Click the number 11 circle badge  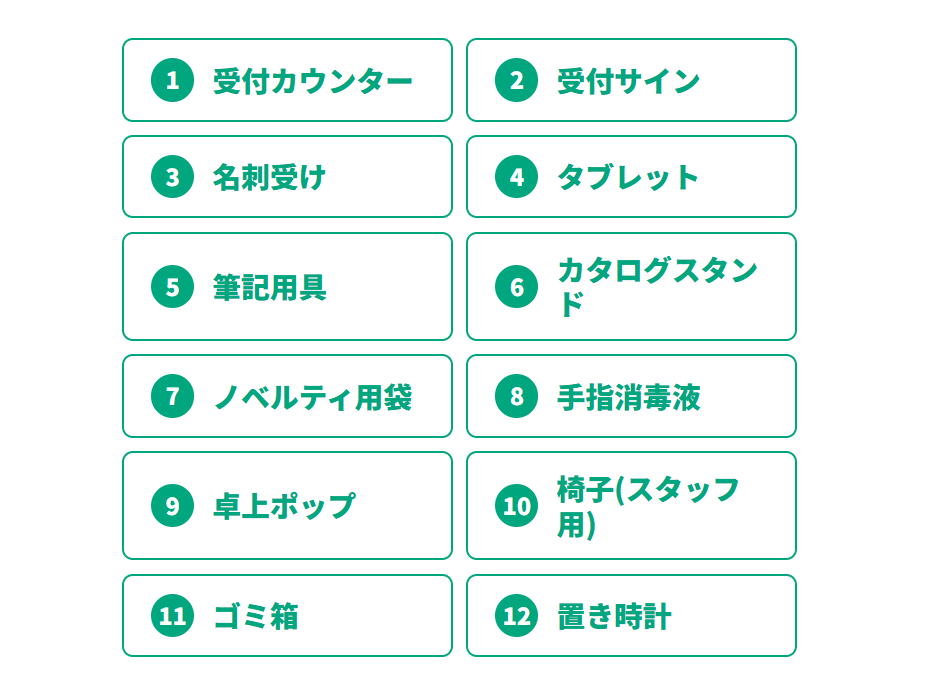point(172,616)
